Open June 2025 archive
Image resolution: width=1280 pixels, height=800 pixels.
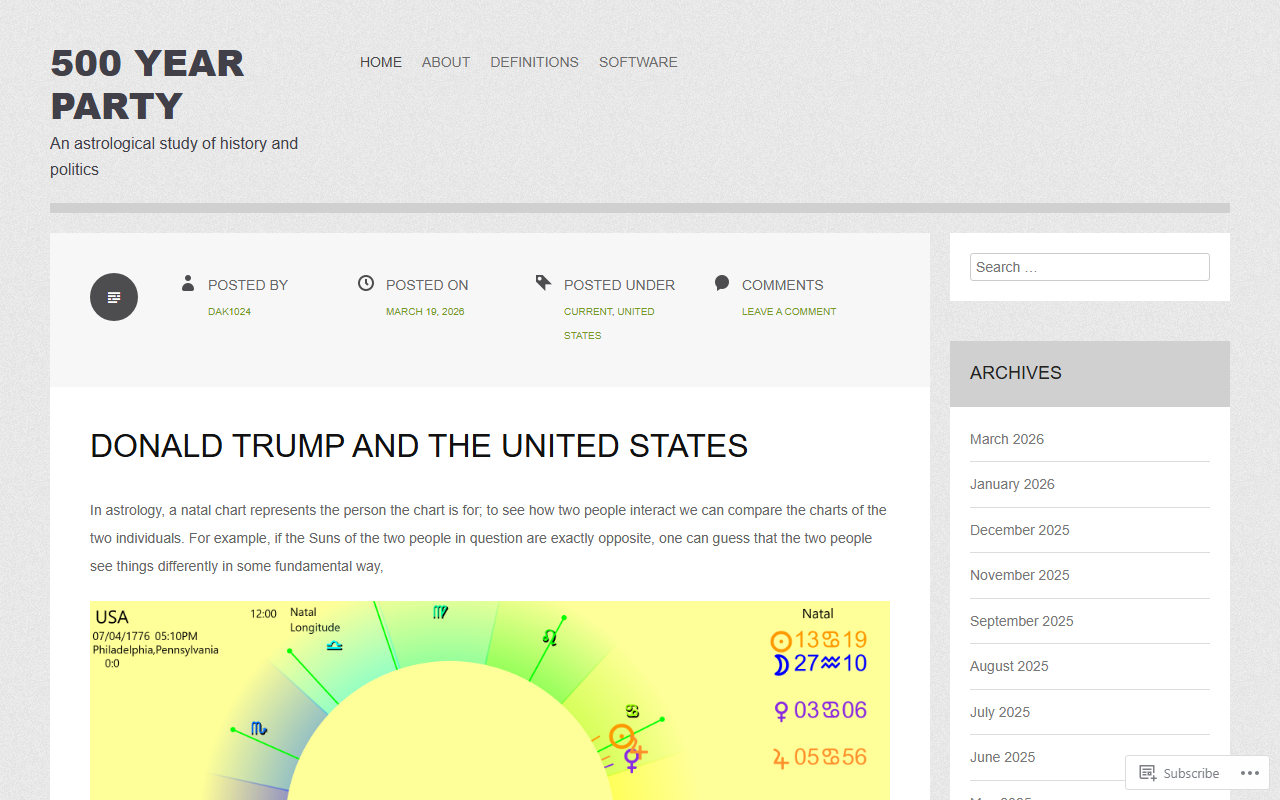[1003, 757]
